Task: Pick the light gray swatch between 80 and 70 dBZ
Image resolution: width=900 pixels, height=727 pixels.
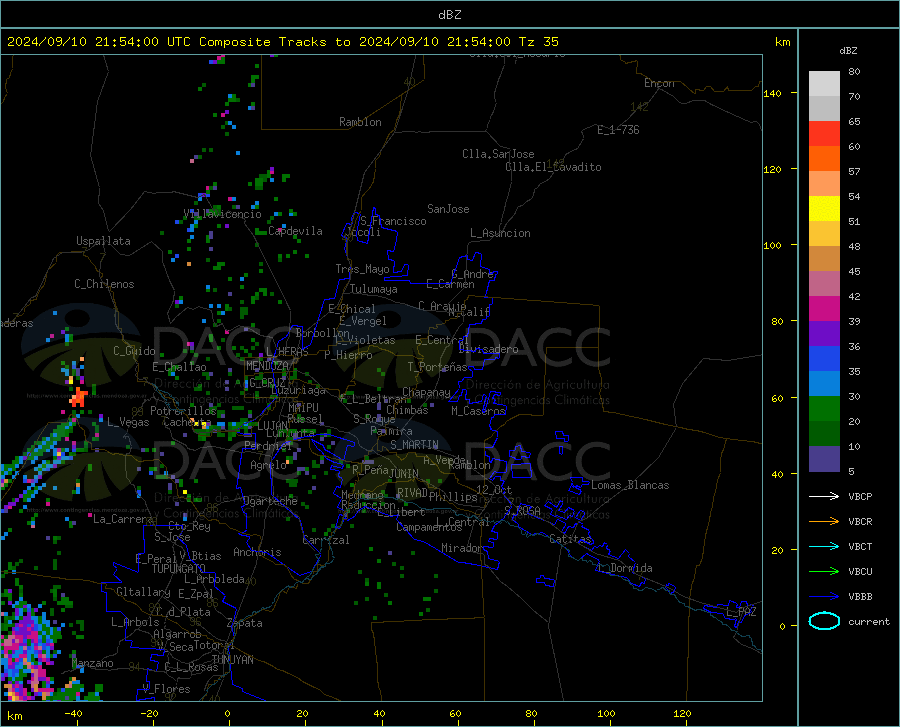Action: click(x=824, y=84)
